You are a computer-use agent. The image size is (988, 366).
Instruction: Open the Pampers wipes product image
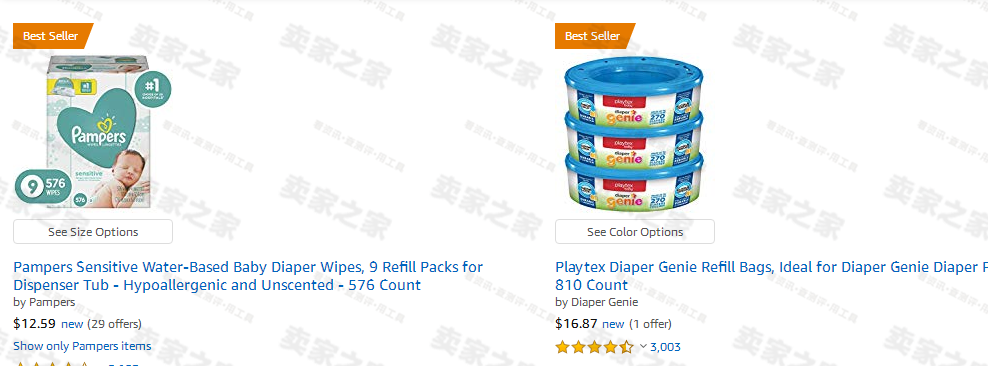[x=93, y=132]
